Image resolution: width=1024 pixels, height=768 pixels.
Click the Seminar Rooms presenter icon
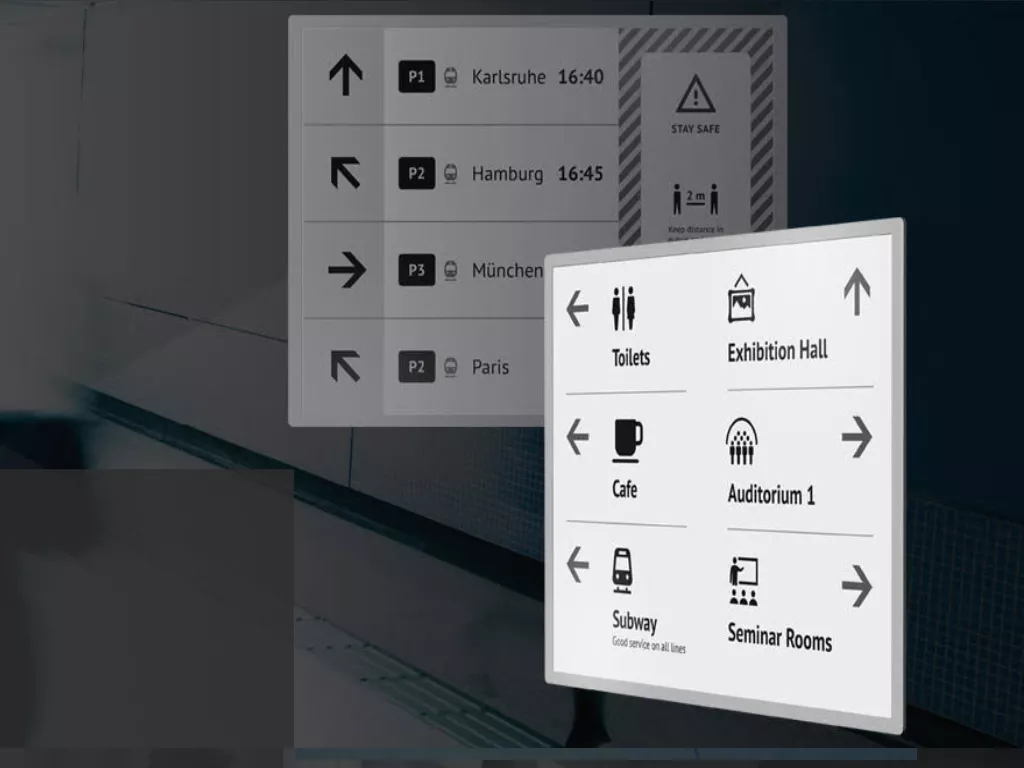pyautogui.click(x=742, y=580)
